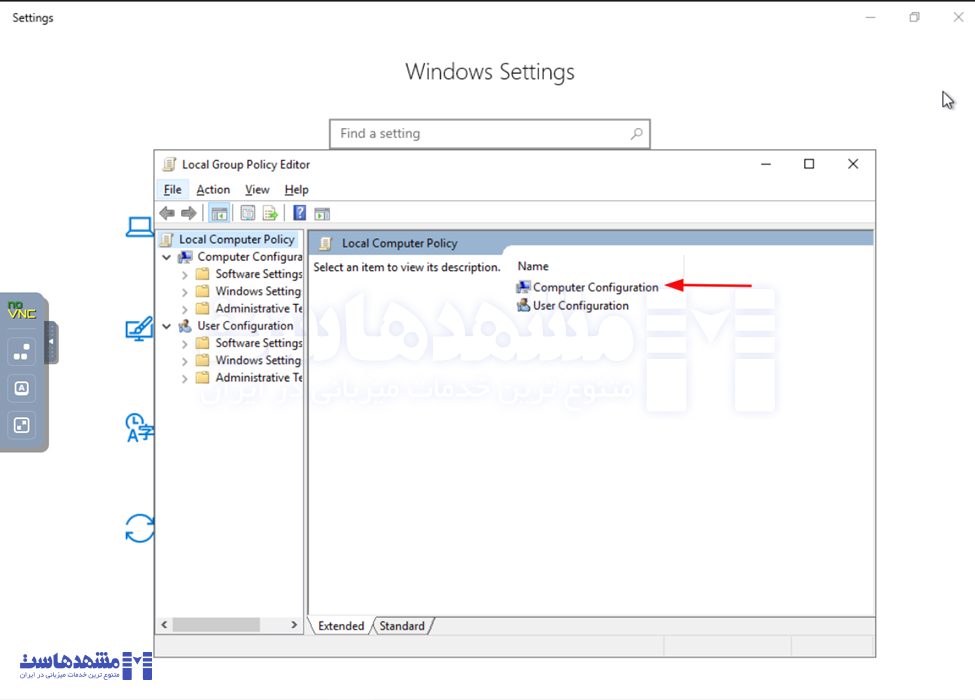Open Help via the blue question mark icon
This screenshot has width=975, height=700.
299,213
